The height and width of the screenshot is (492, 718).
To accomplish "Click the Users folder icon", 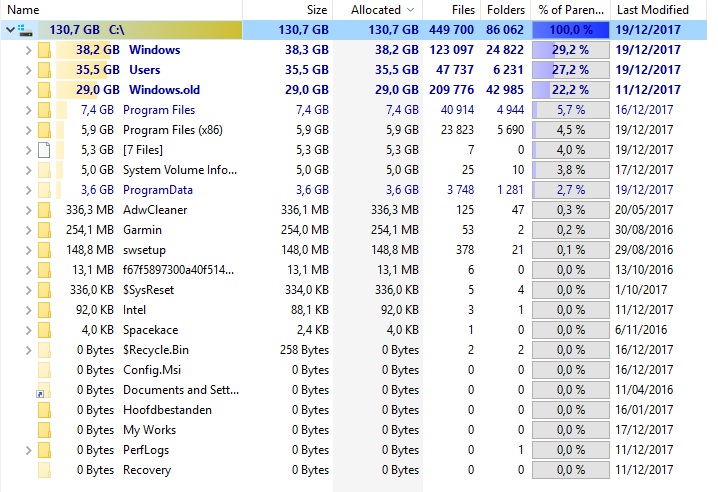I will [x=44, y=70].
